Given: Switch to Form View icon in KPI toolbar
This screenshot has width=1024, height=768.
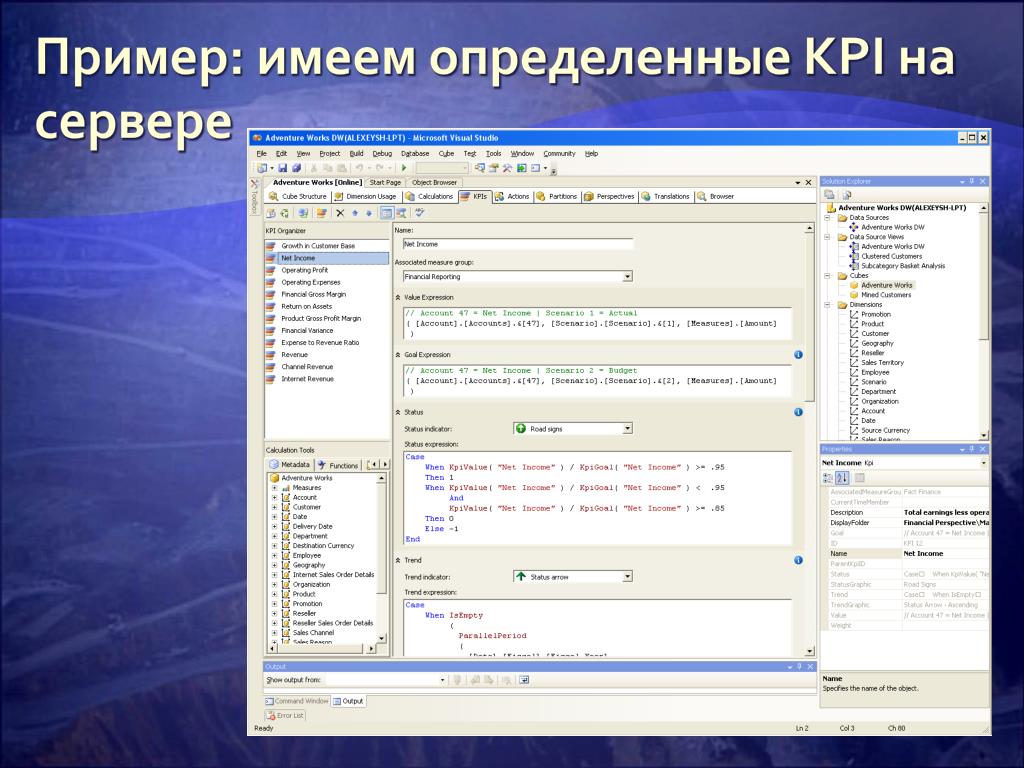Looking at the screenshot, I should pos(387,213).
